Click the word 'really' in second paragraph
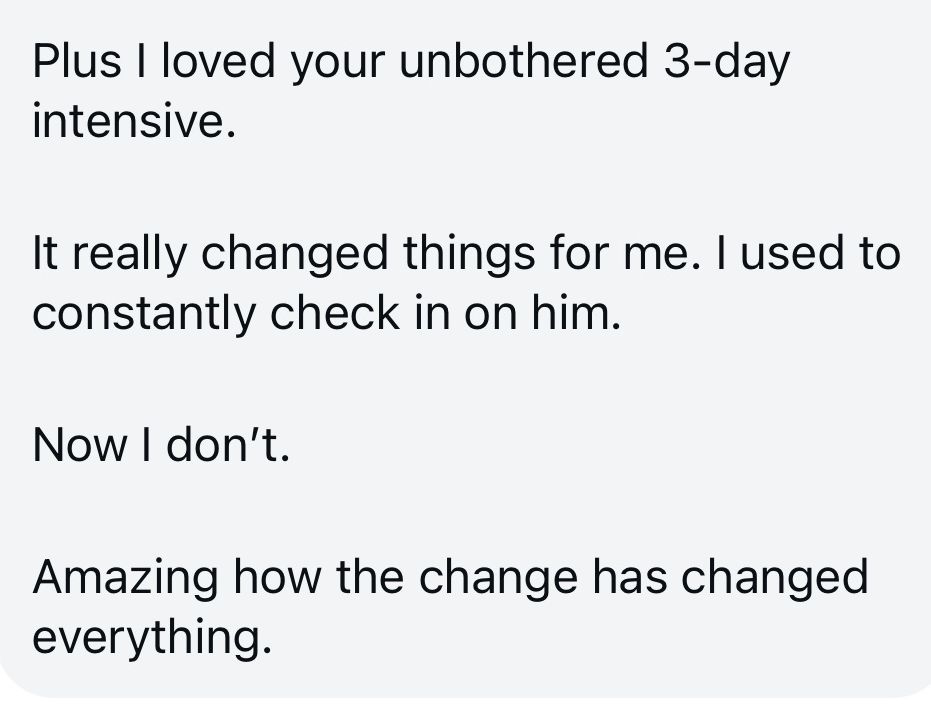Screen dimensions: 931x705 130,254
